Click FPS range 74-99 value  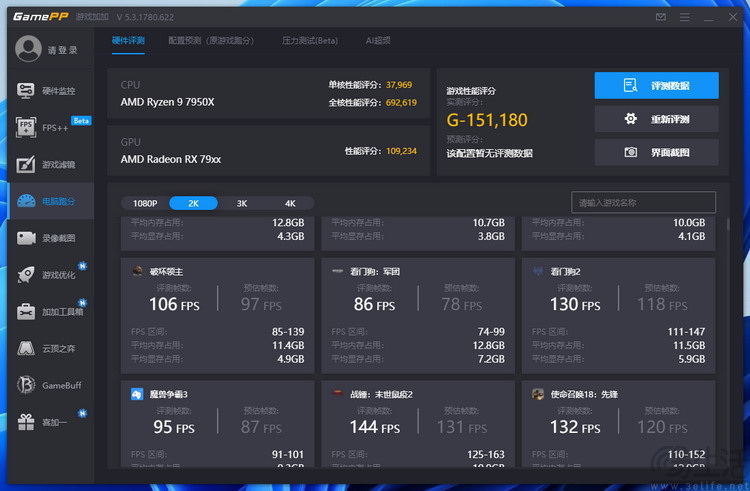(491, 331)
